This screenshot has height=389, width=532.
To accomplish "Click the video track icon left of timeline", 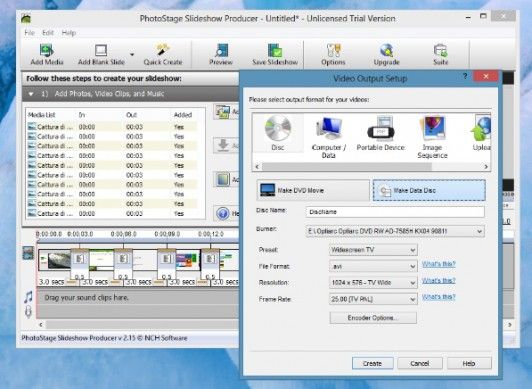I will point(28,253).
